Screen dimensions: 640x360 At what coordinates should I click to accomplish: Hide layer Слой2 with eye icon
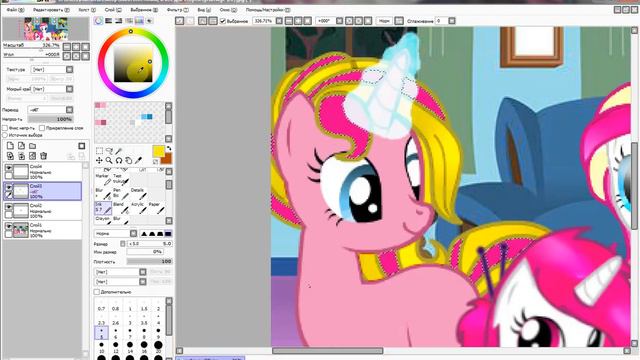[x=9, y=207]
